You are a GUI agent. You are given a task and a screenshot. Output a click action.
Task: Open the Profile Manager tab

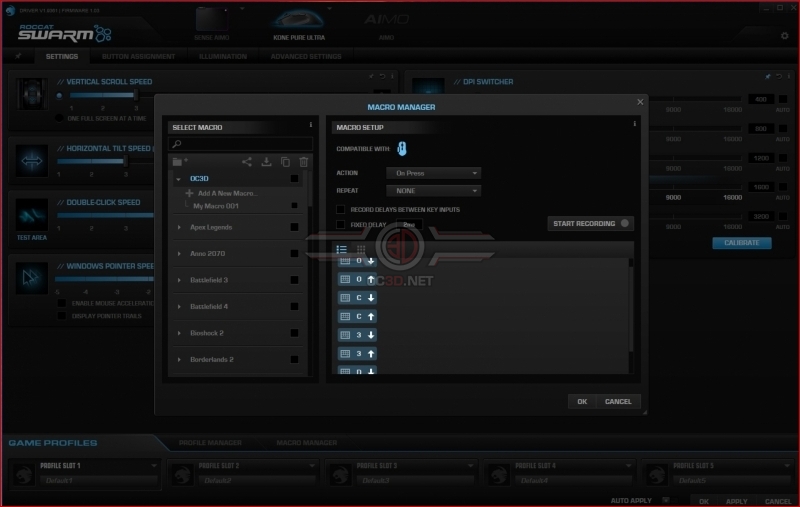(x=210, y=443)
